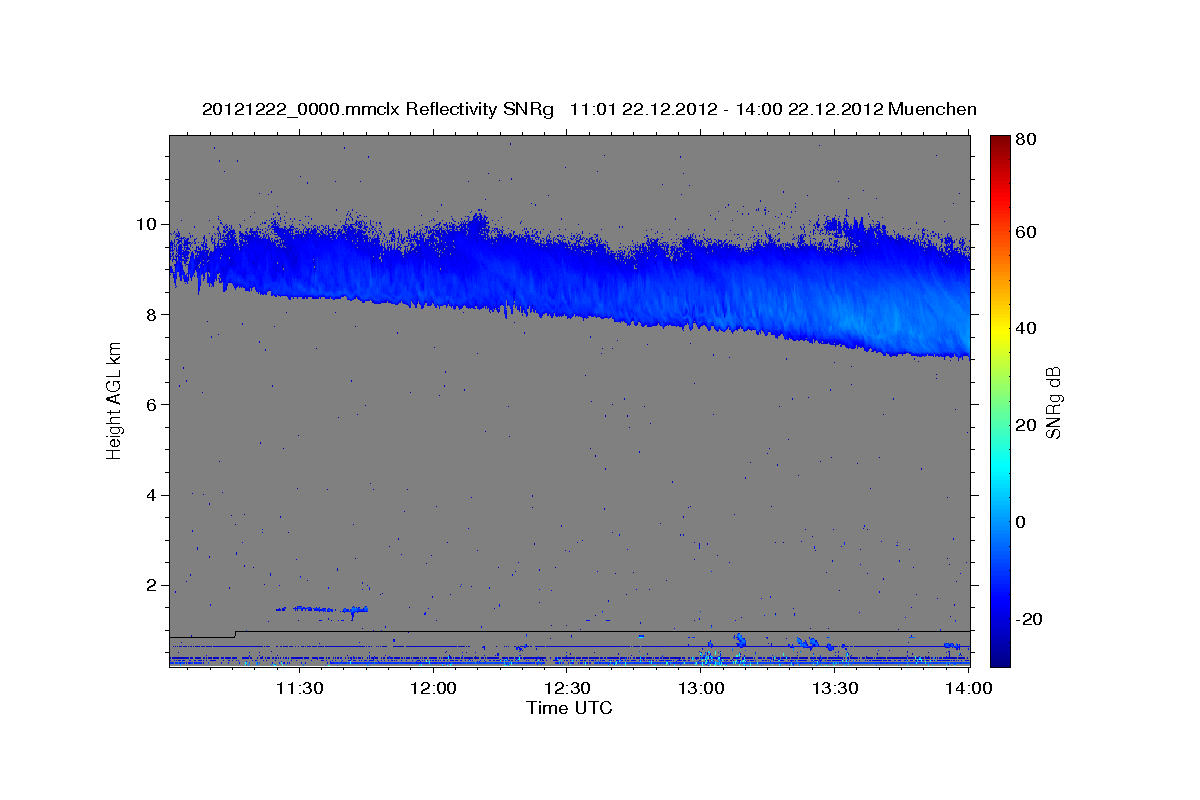The image size is (1200, 800).
Task: Click the colorbar value label 20
Action: click(x=1024, y=425)
